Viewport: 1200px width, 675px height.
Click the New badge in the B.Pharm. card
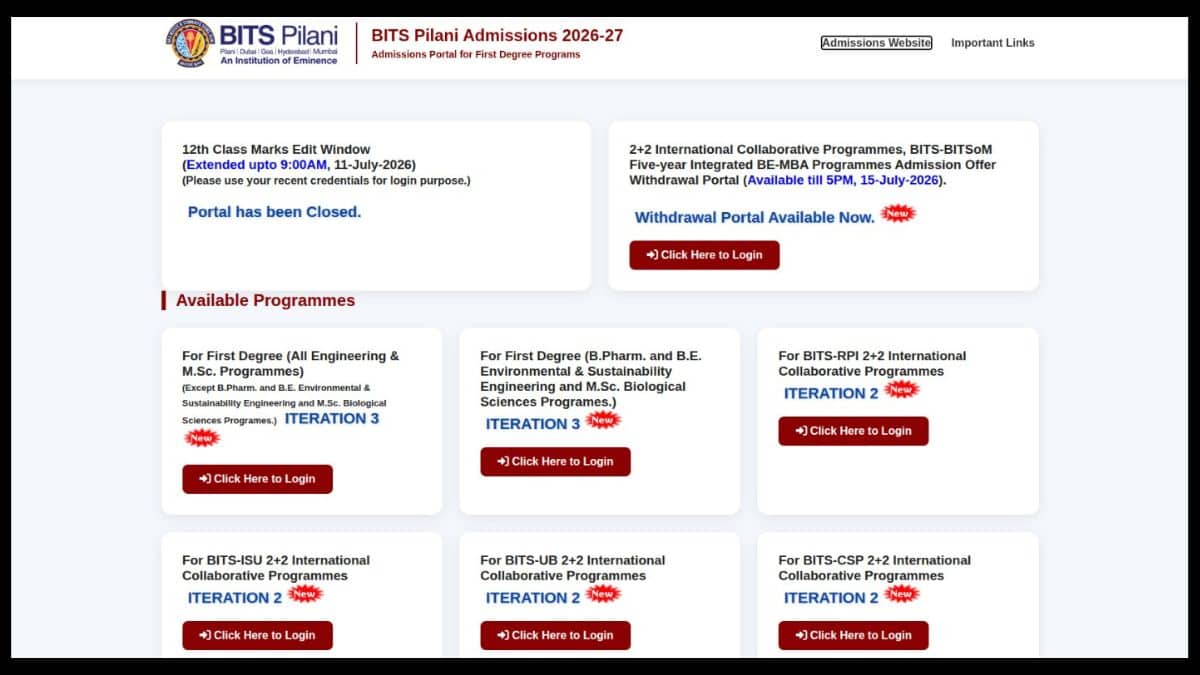(x=603, y=420)
